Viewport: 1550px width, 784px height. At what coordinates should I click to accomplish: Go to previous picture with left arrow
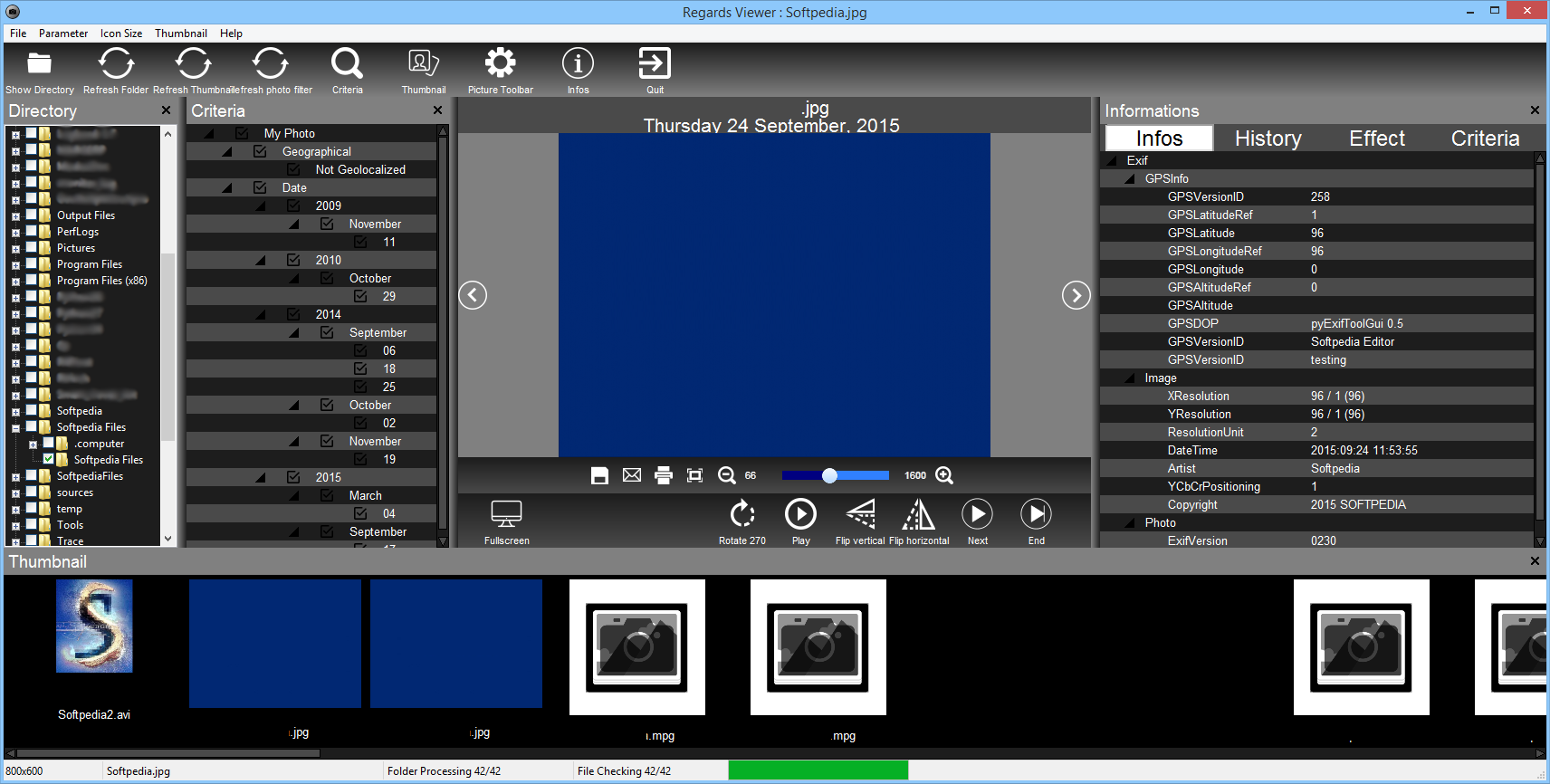tap(473, 295)
